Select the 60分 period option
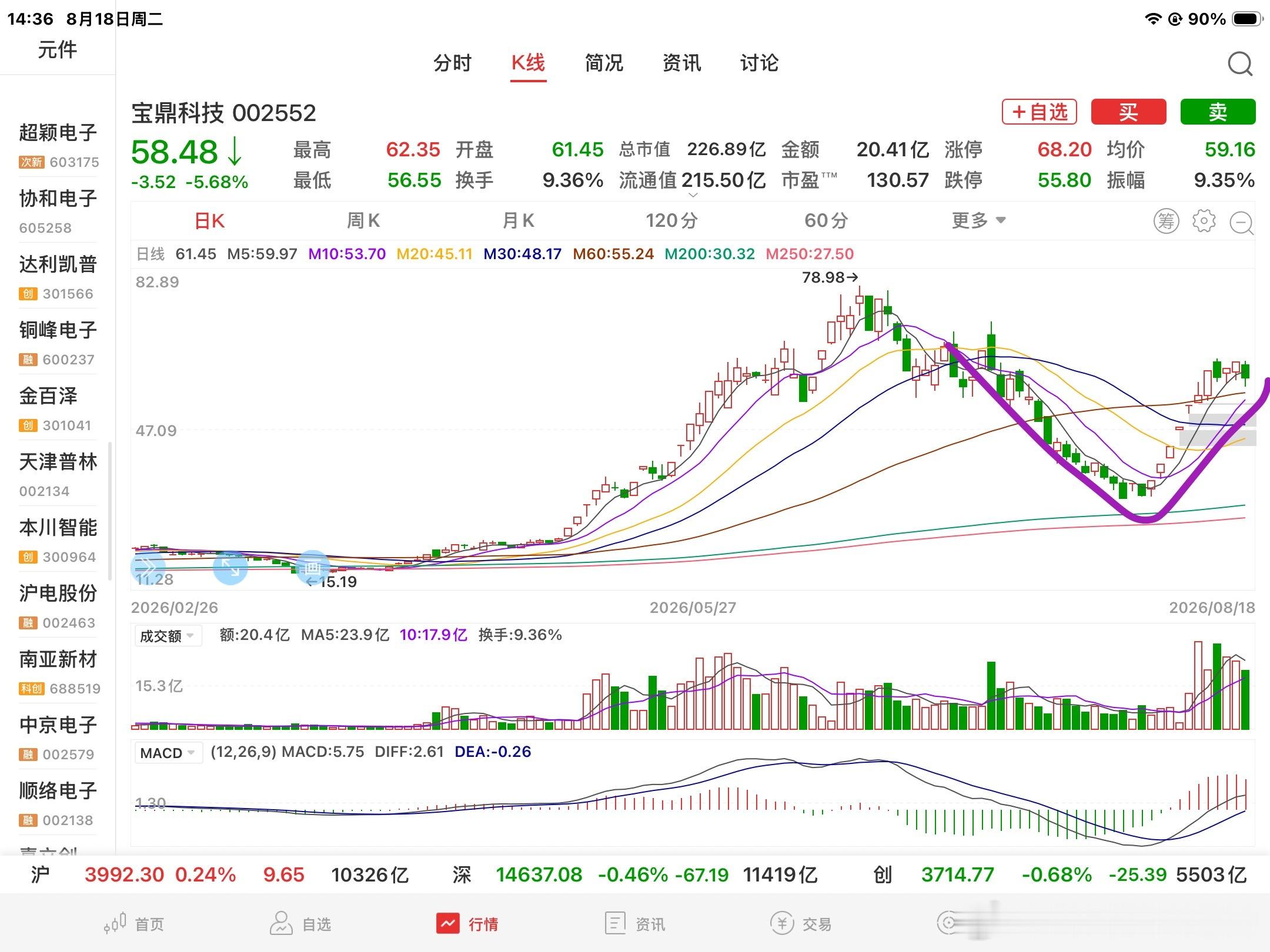The image size is (1270, 952). (826, 221)
